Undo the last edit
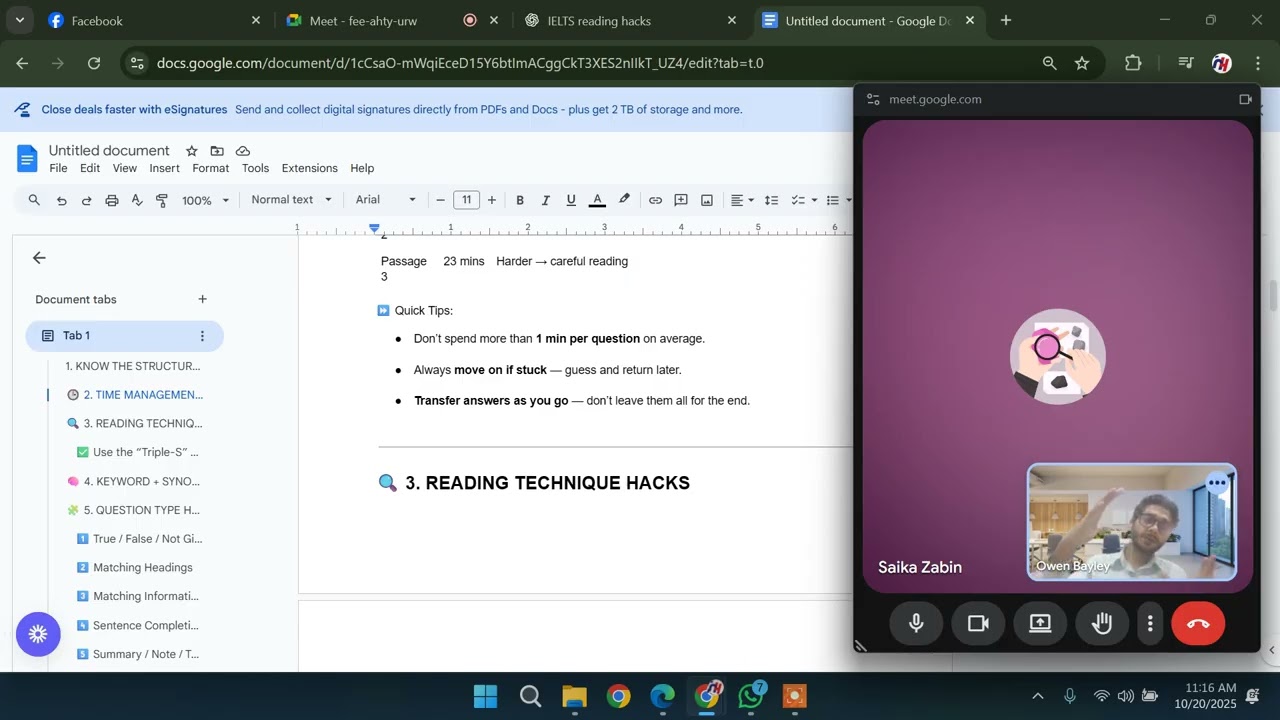This screenshot has height=720, width=1280. 61,200
